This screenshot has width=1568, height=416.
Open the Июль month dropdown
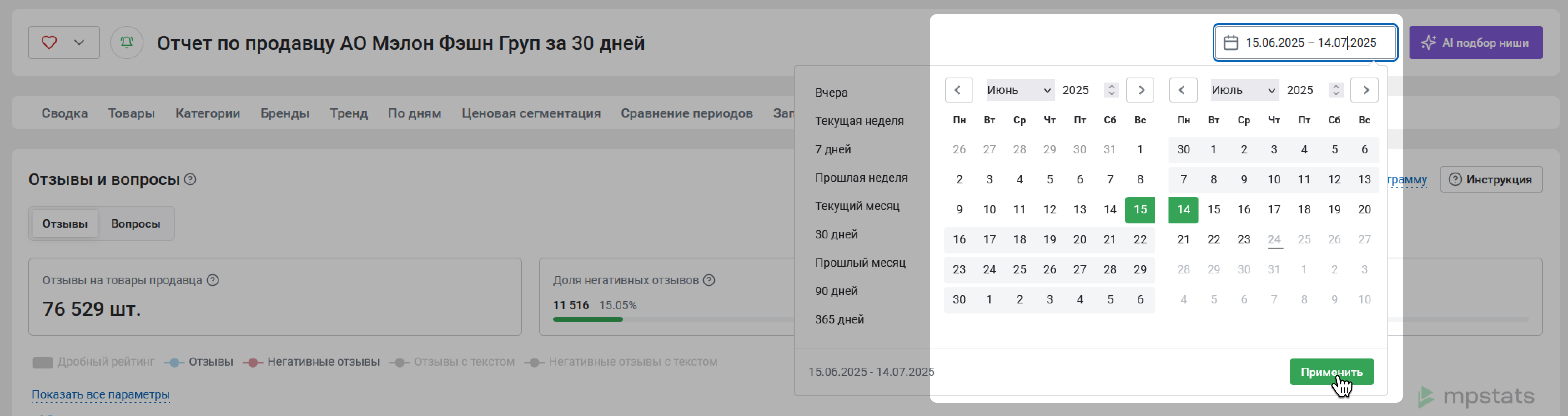point(1244,90)
